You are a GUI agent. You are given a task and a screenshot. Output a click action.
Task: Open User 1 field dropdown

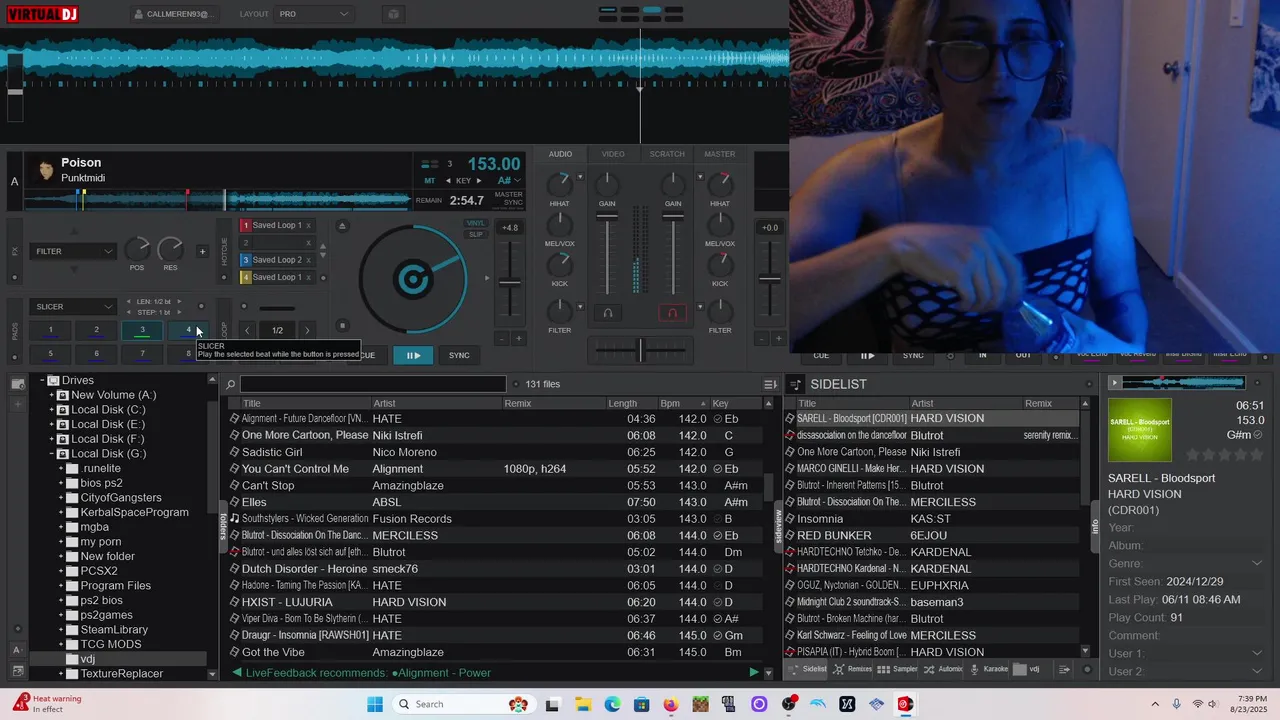coord(1257,653)
